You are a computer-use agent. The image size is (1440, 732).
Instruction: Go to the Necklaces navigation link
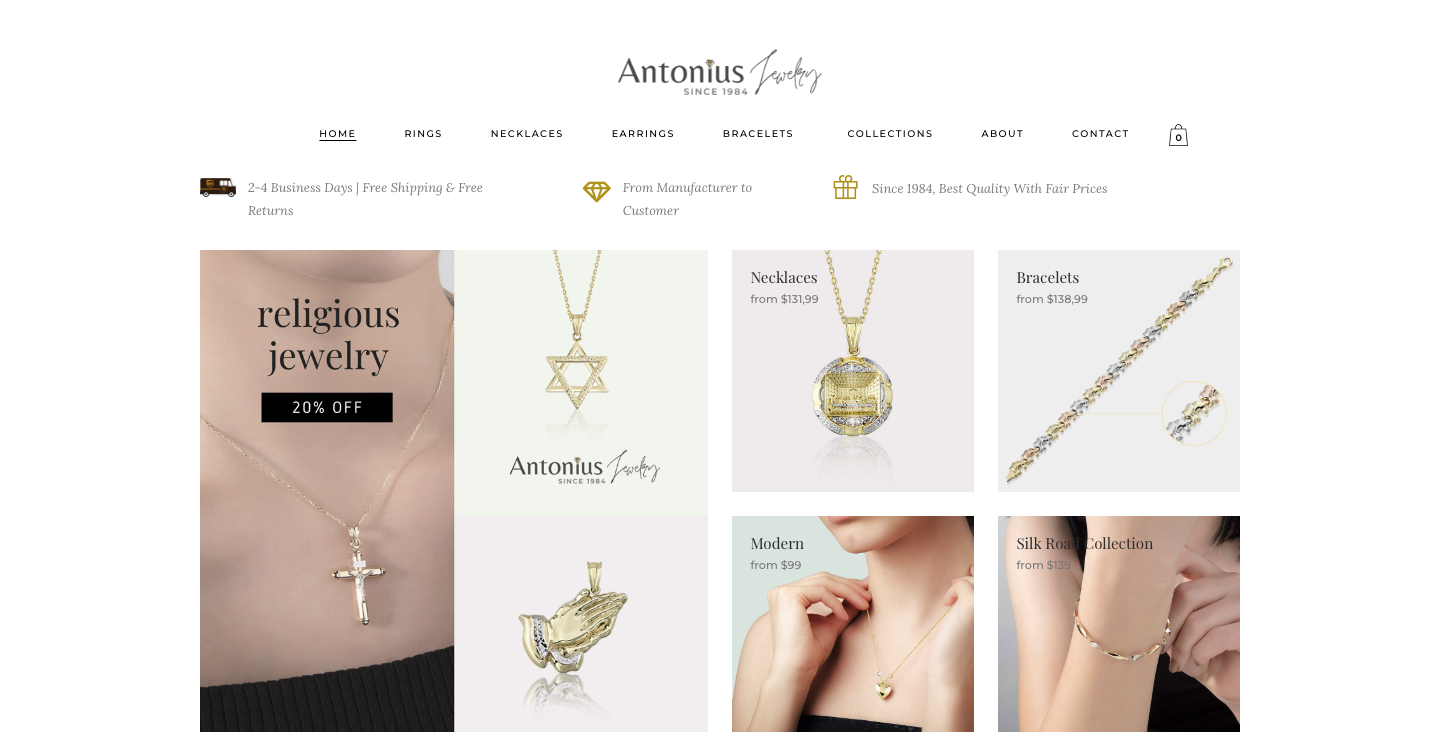(527, 134)
